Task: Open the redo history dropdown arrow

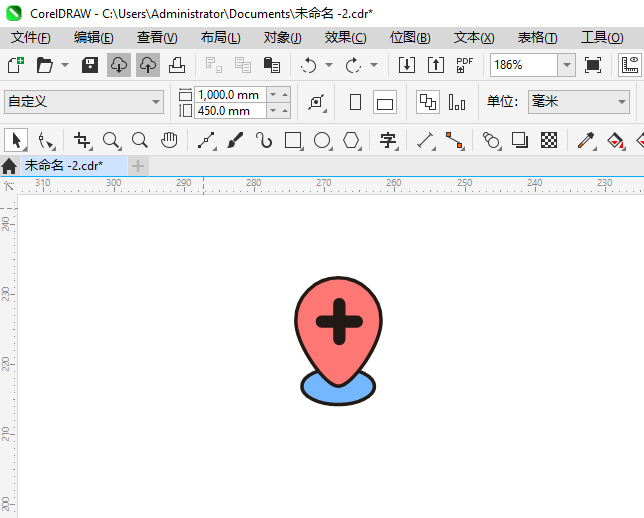Action: [x=374, y=65]
